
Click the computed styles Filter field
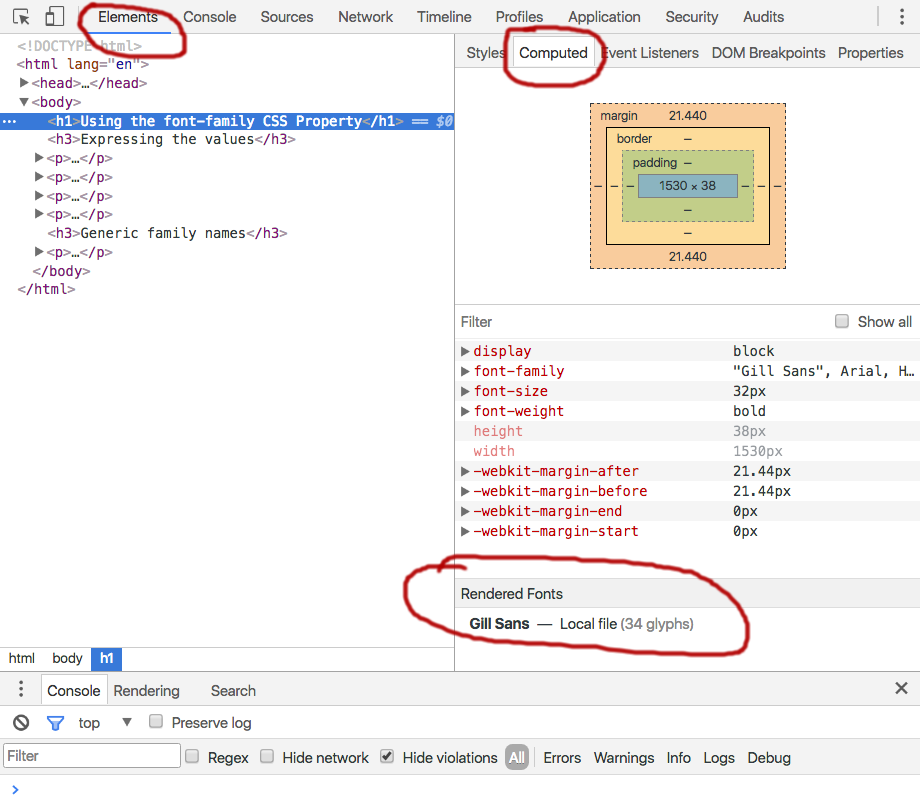coord(642,322)
